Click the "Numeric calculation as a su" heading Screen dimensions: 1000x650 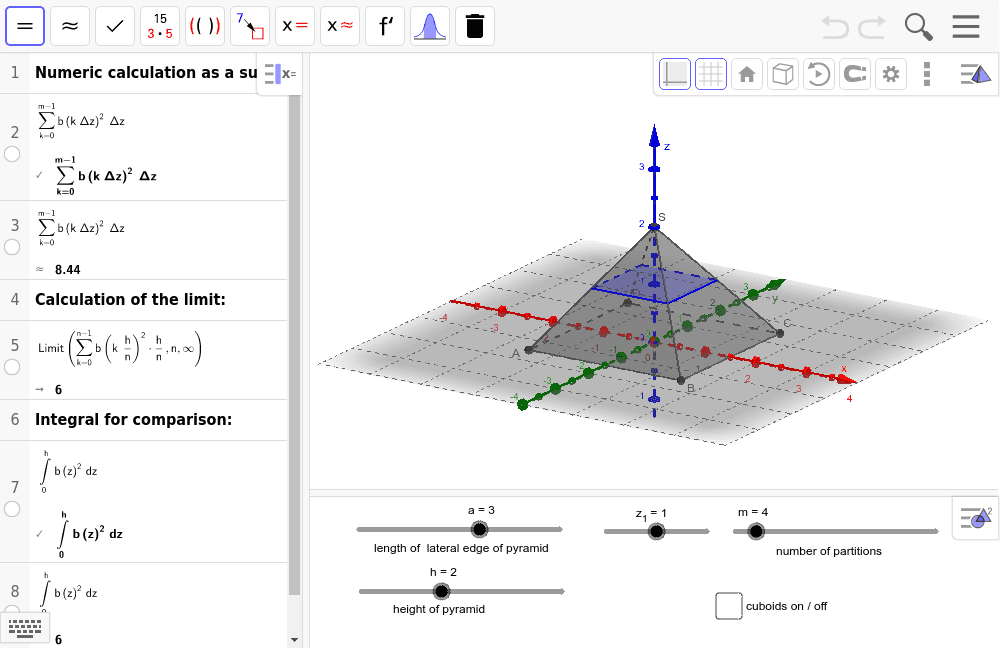coord(146,73)
